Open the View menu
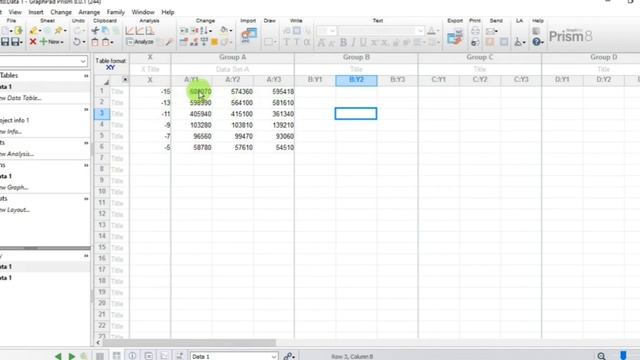 point(15,12)
